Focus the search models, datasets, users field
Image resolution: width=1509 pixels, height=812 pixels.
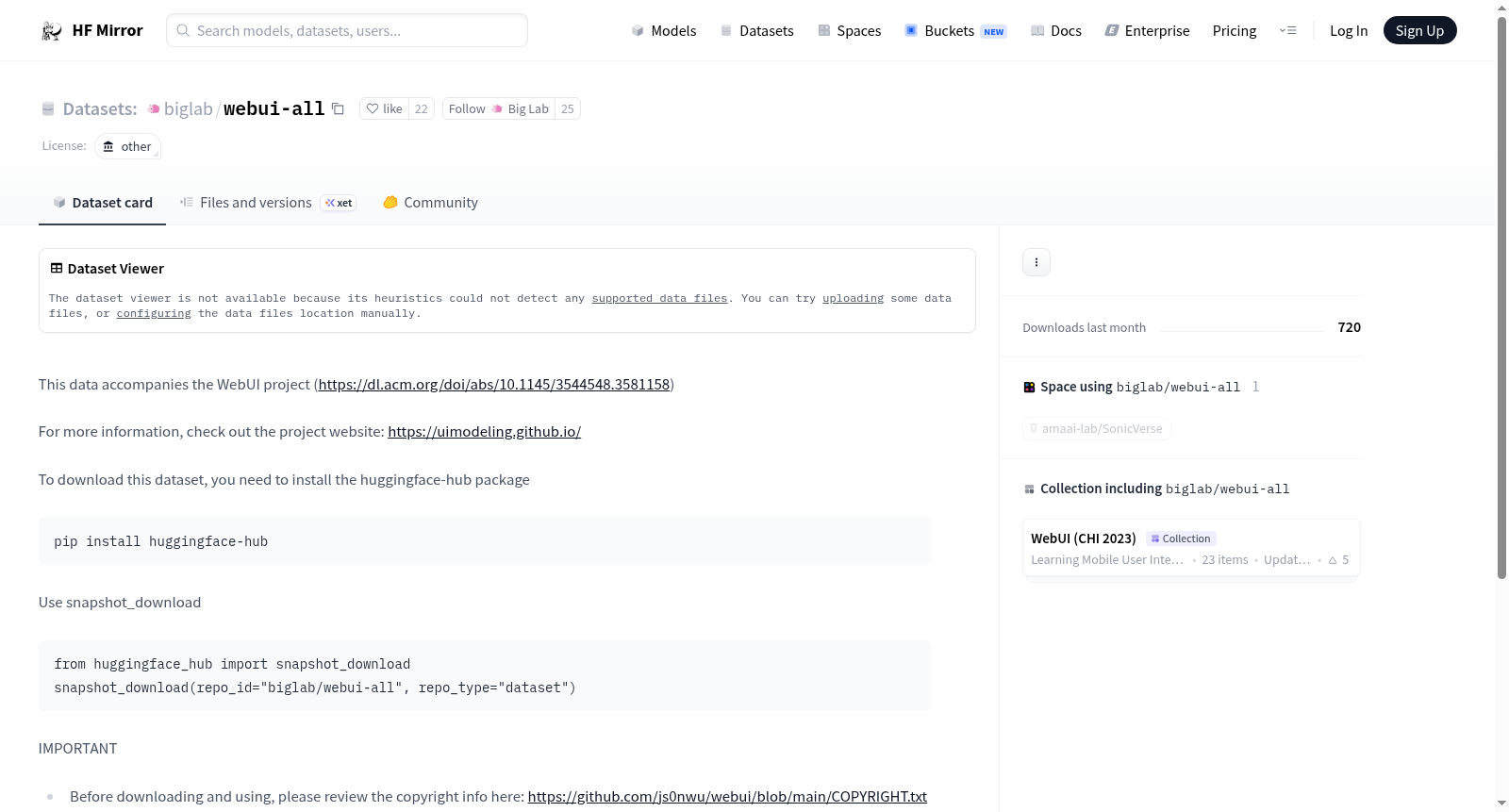click(347, 30)
